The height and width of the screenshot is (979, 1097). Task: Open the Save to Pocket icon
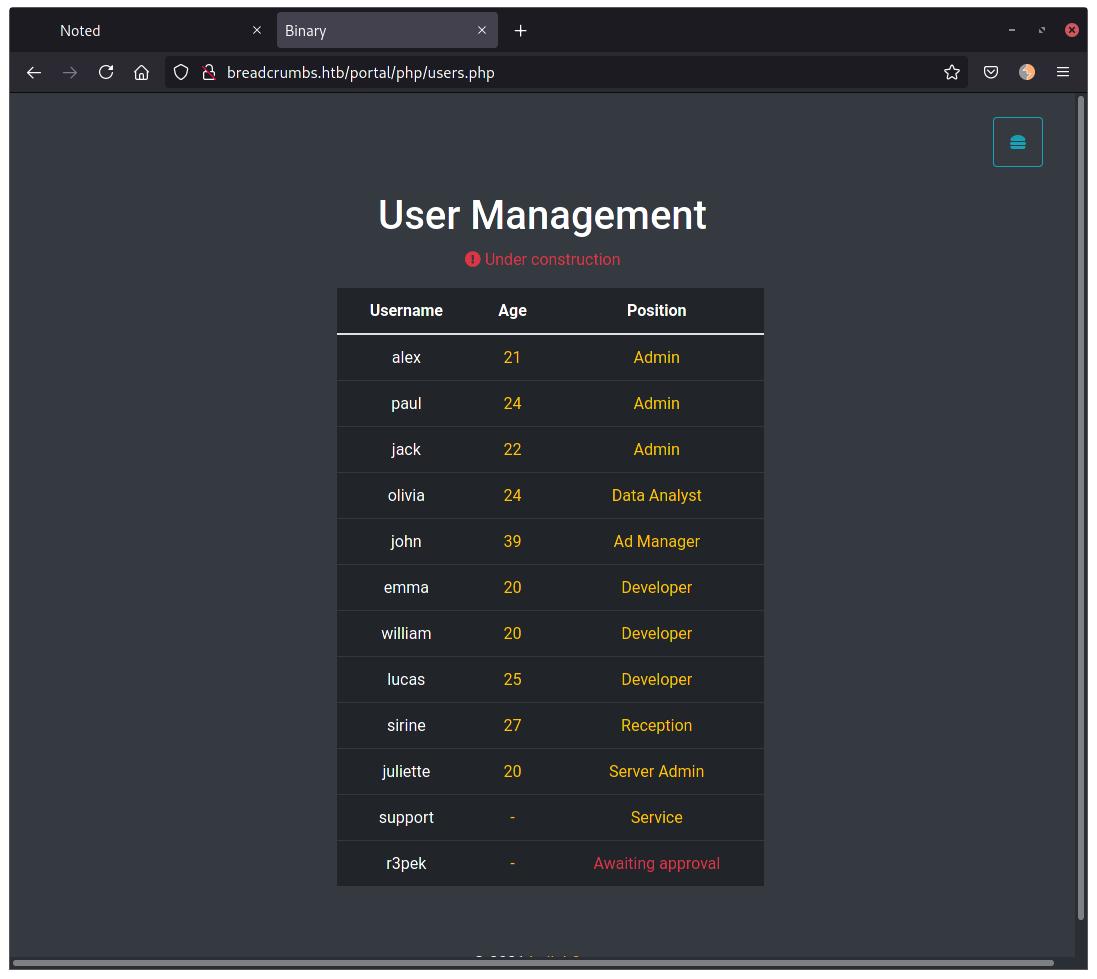990,72
